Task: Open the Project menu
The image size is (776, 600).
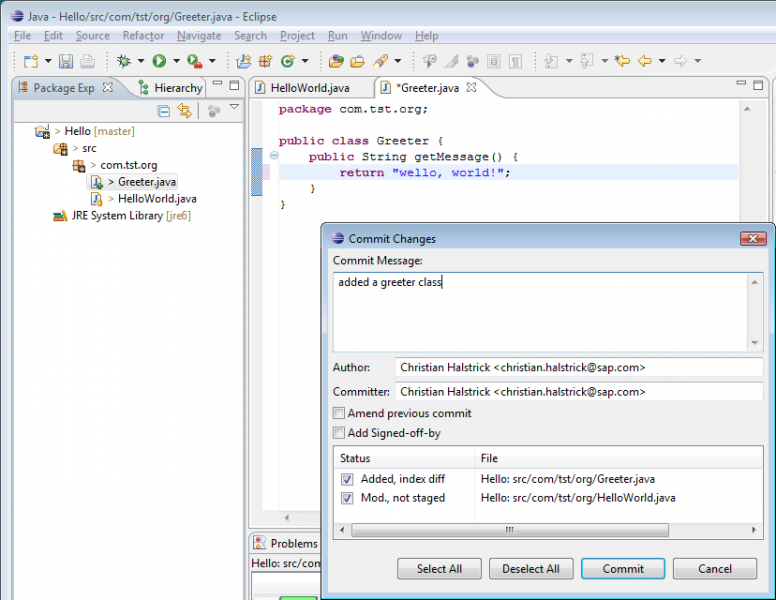Action: tap(297, 36)
